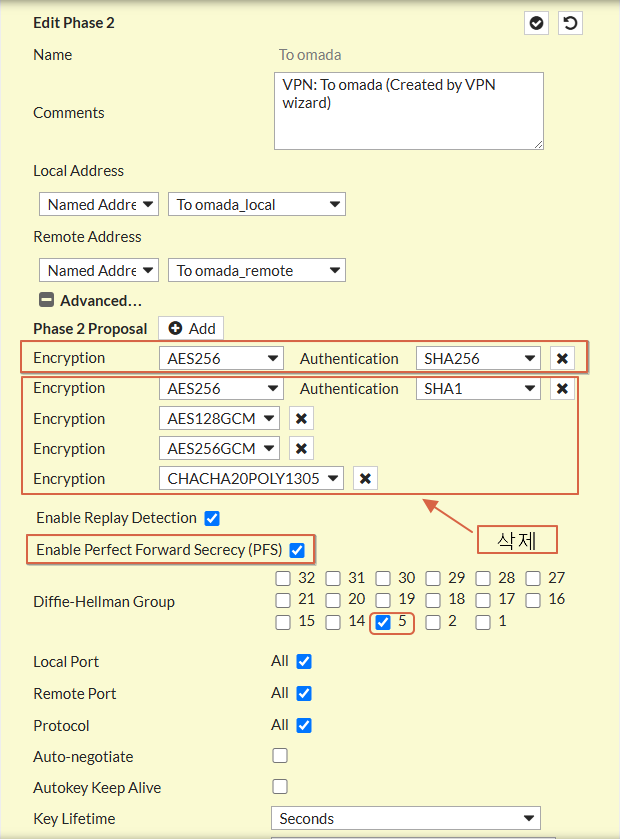Check Diffie-Hellman group 17
620x839 pixels.
pos(483,600)
